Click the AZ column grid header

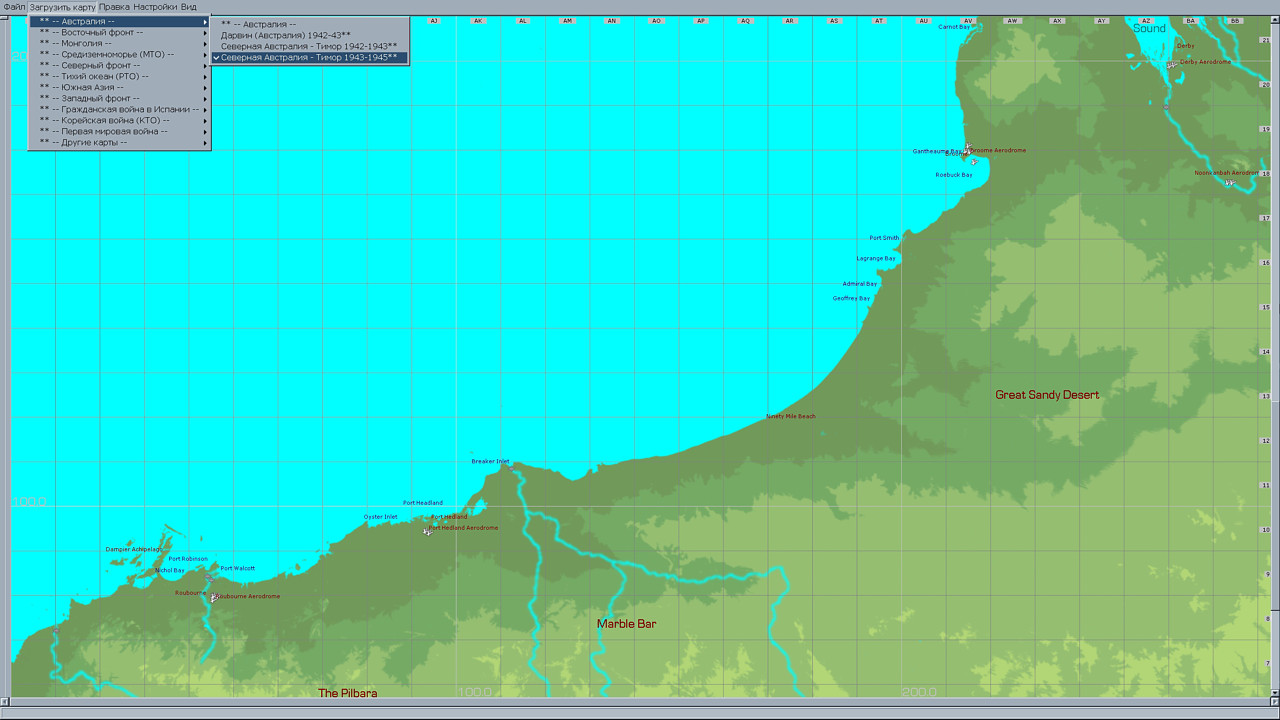1146,20
